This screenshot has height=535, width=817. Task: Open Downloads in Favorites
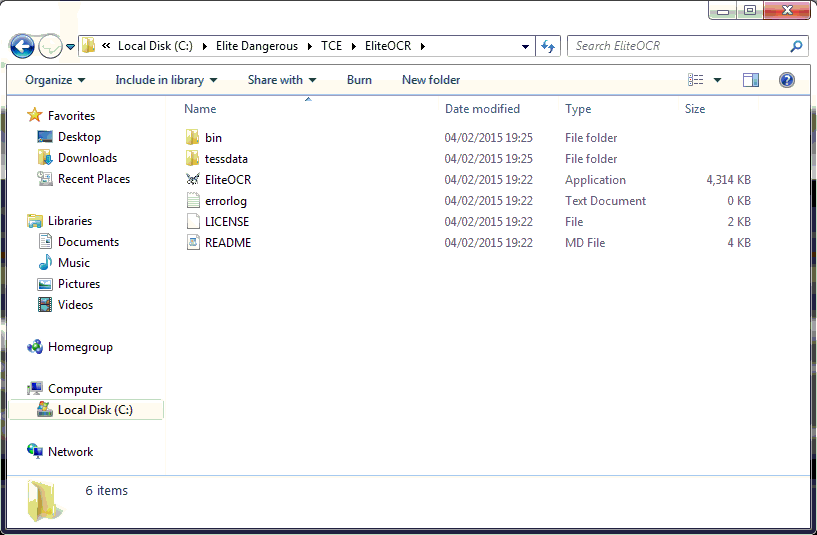point(88,158)
